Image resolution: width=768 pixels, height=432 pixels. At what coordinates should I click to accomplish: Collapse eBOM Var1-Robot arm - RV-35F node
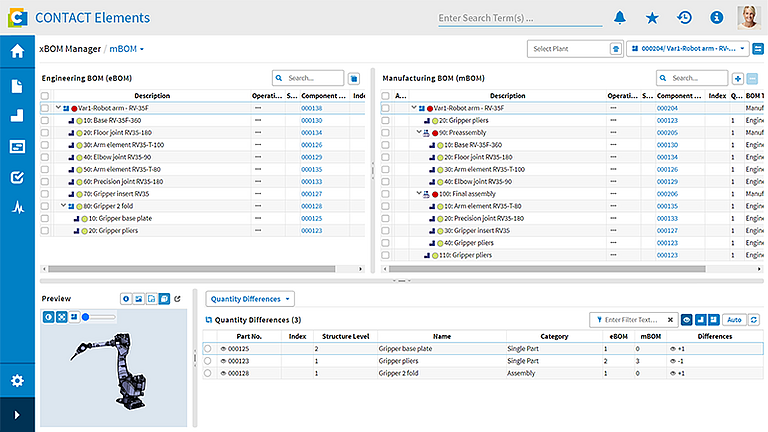(58, 108)
